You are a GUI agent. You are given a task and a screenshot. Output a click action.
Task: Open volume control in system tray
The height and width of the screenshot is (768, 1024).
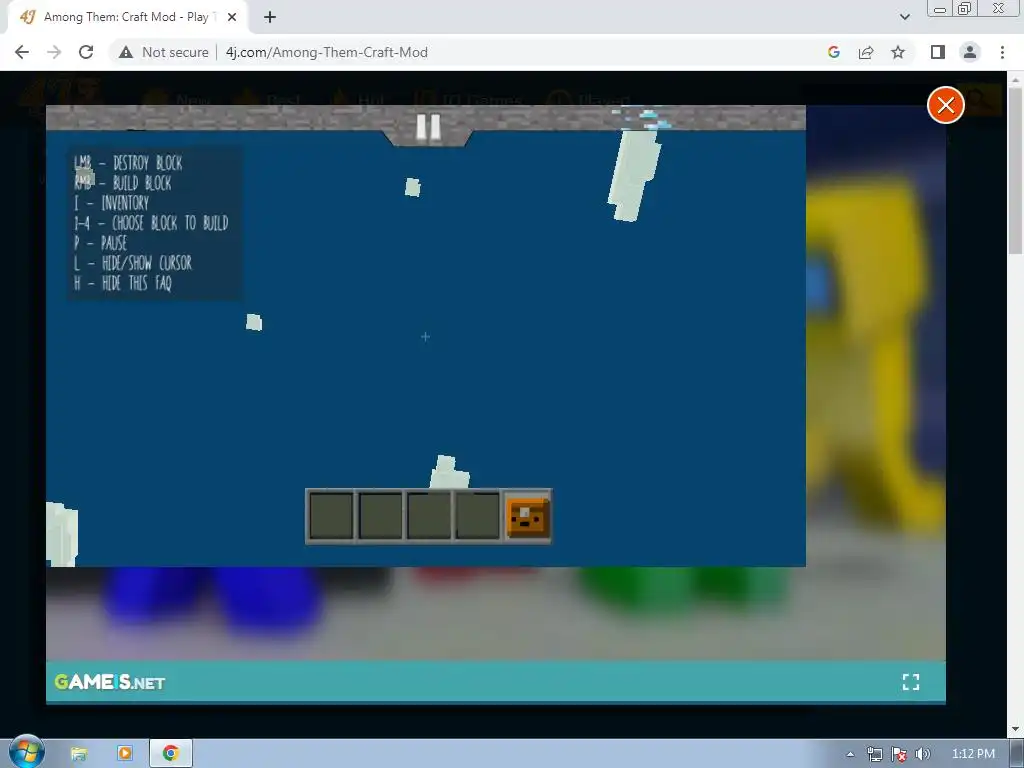(x=923, y=754)
